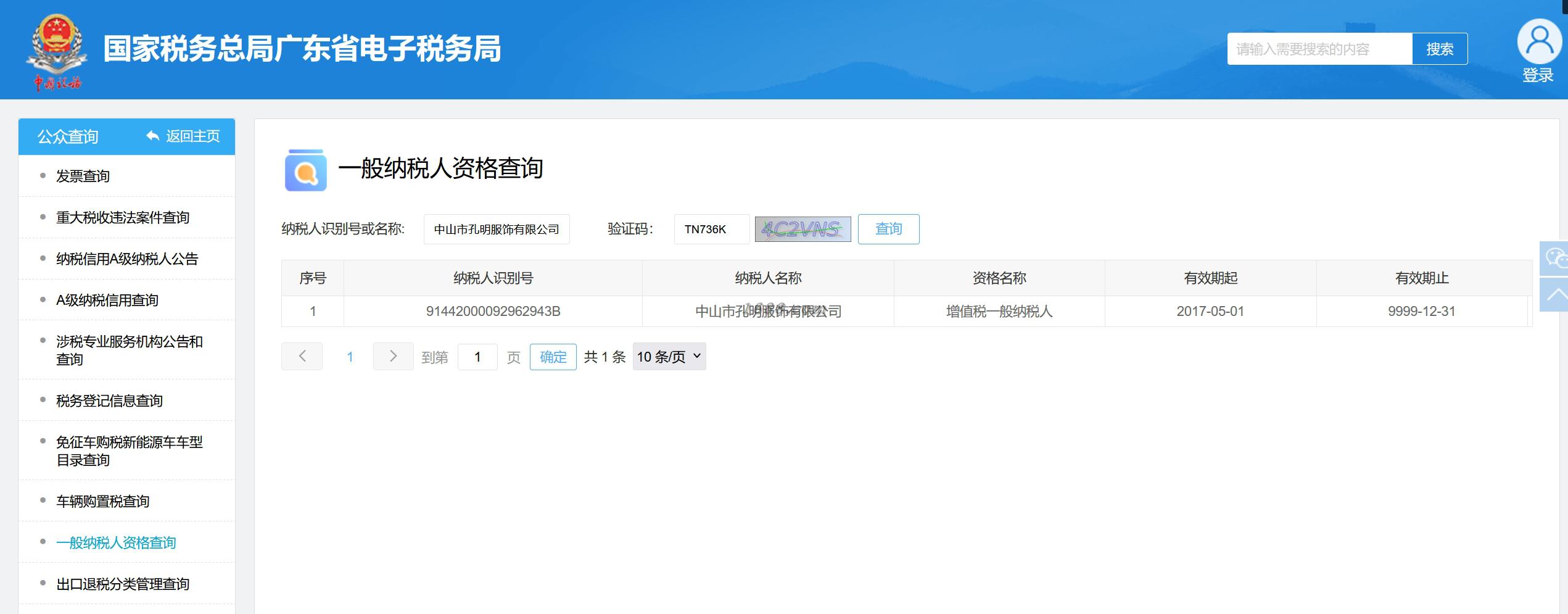The image size is (1568, 614).
Task: Click the 验证码 label
Action: [x=630, y=229]
